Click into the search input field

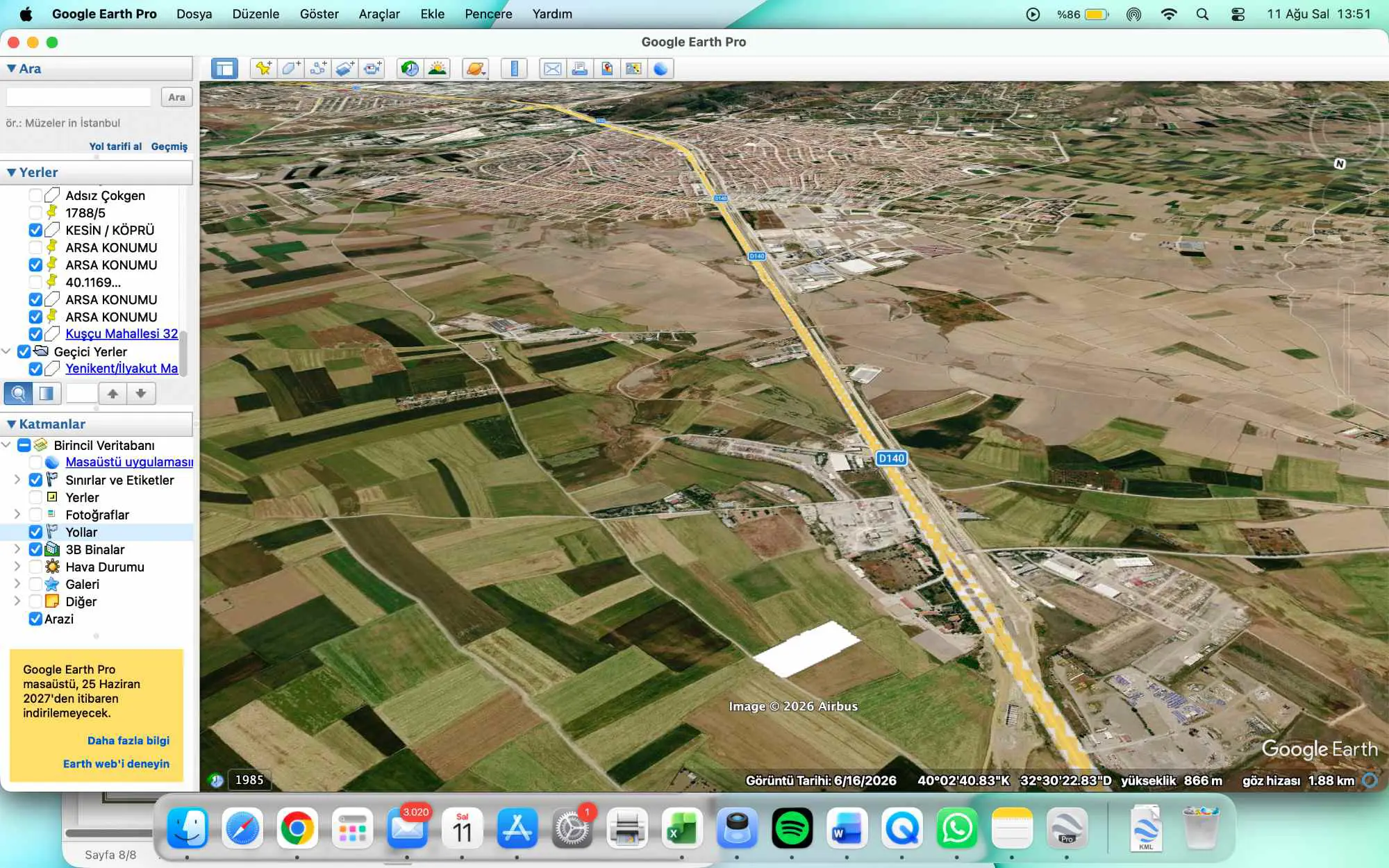(x=78, y=97)
